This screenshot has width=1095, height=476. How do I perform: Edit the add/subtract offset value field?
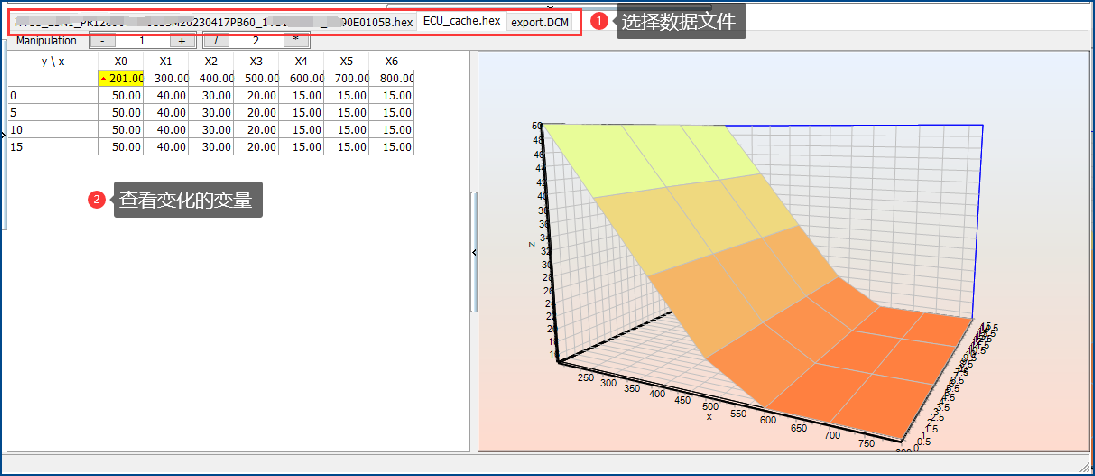(142, 40)
